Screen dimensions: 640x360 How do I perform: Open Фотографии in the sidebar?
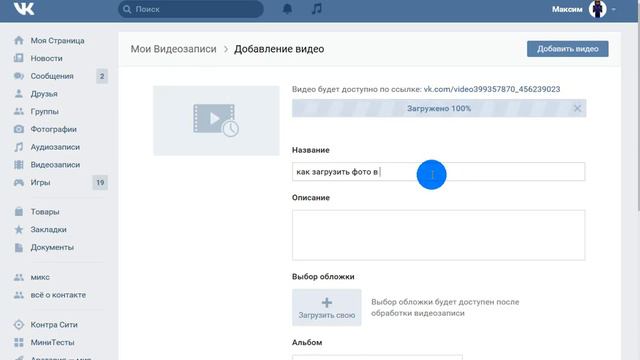click(53, 129)
